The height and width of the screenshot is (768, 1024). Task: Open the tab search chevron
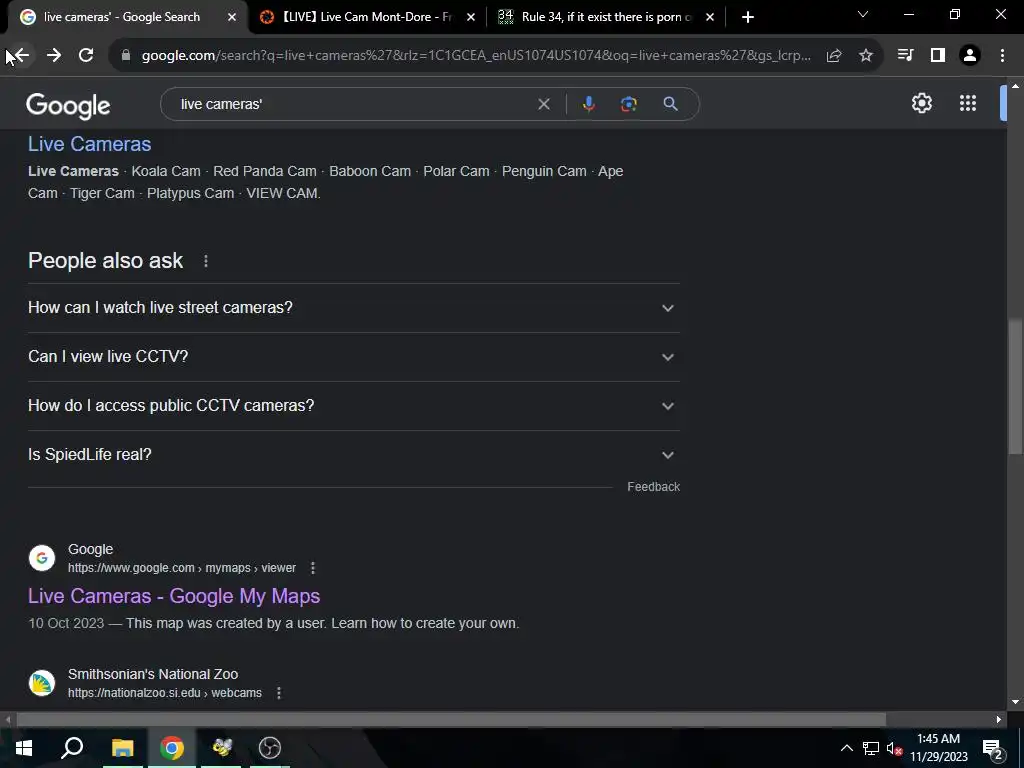(x=863, y=14)
